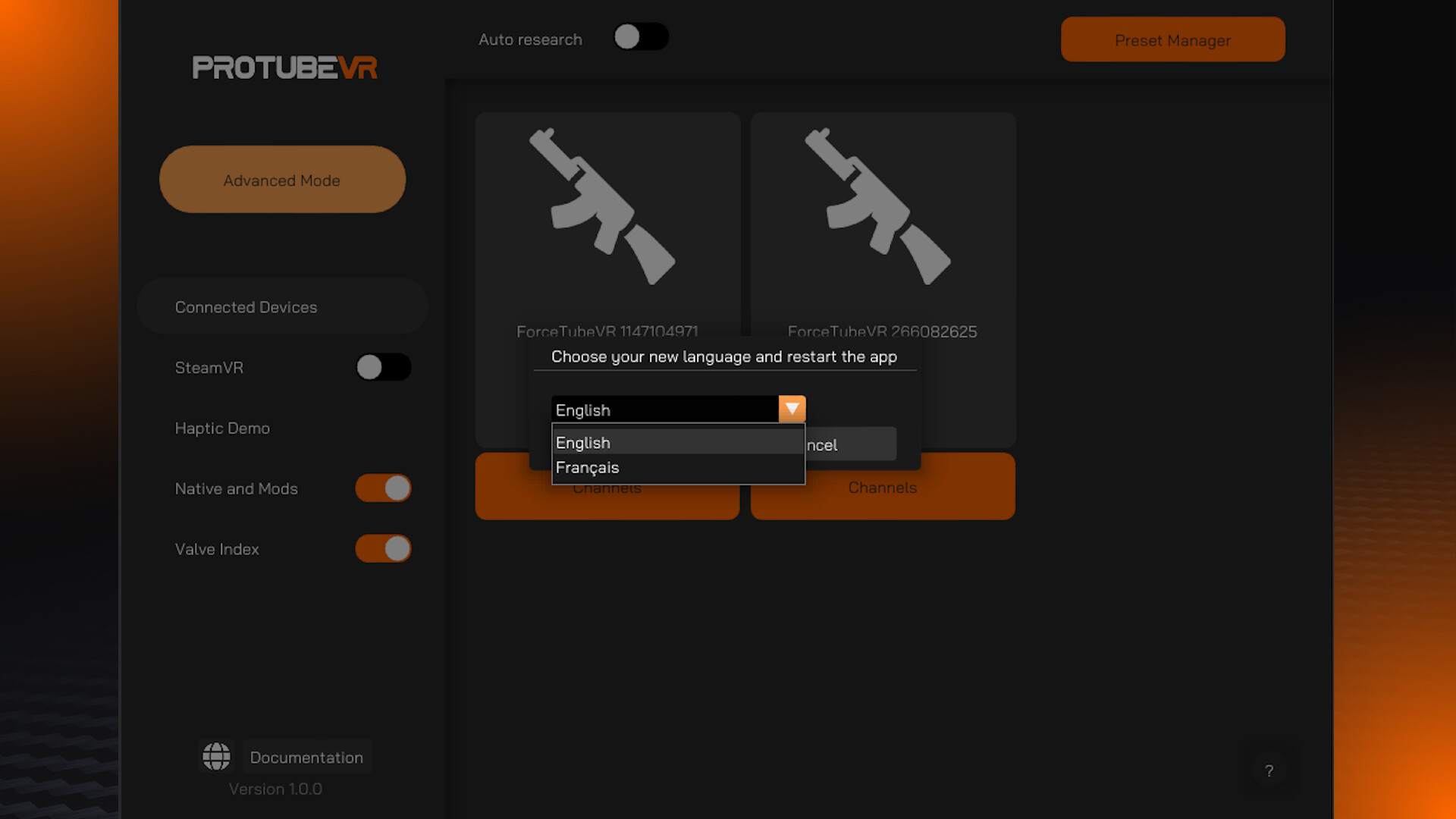
Task: Open the Documentation link
Action: tap(306, 757)
